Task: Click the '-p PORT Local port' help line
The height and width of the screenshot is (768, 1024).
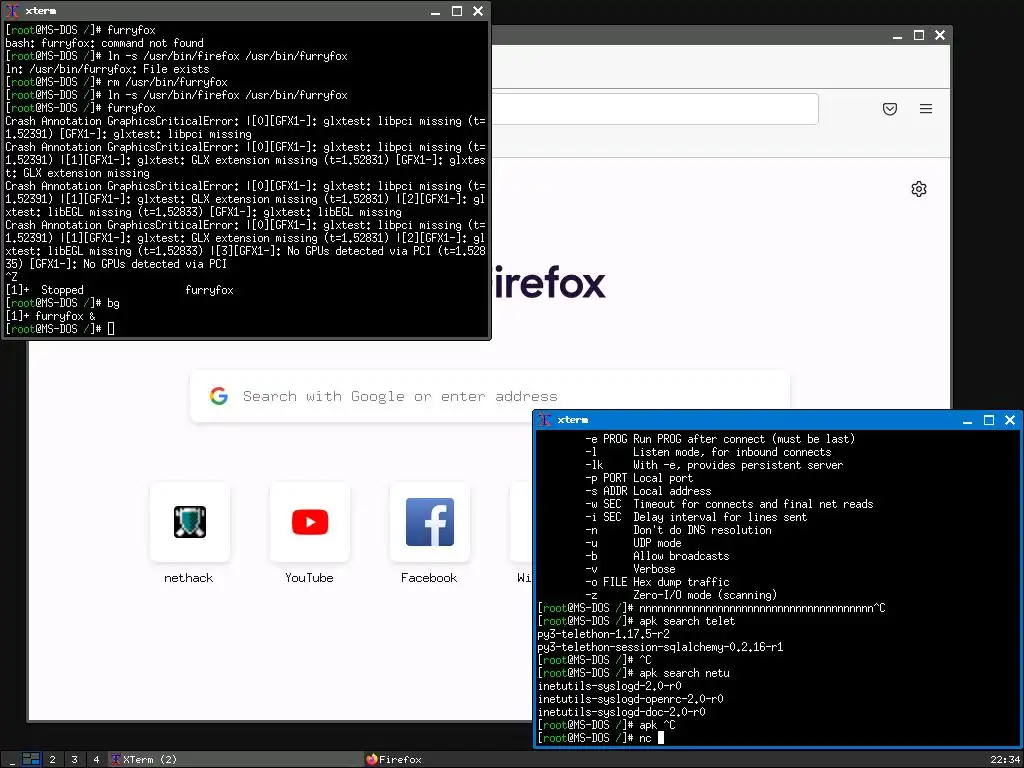Action: pos(639,478)
